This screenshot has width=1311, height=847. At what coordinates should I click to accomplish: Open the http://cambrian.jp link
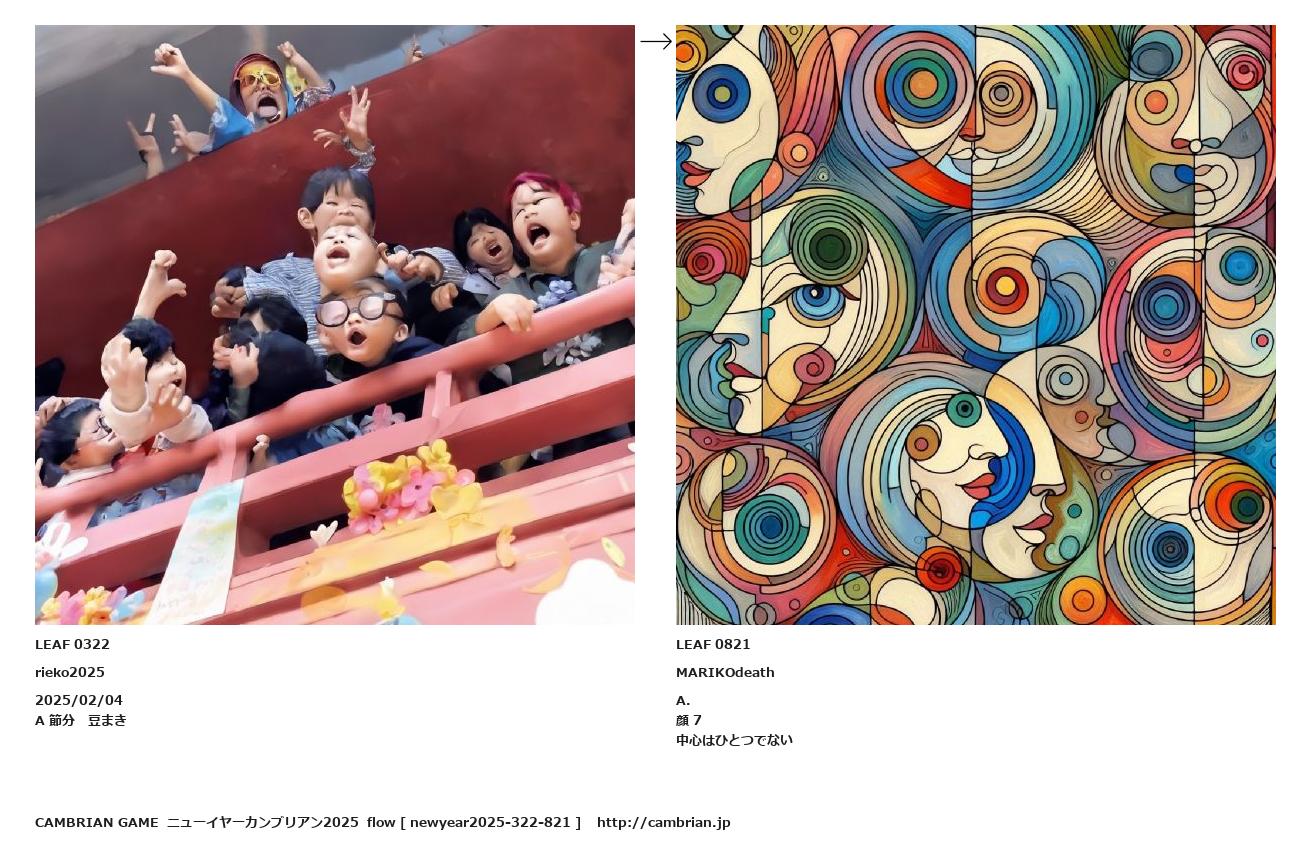click(x=664, y=822)
